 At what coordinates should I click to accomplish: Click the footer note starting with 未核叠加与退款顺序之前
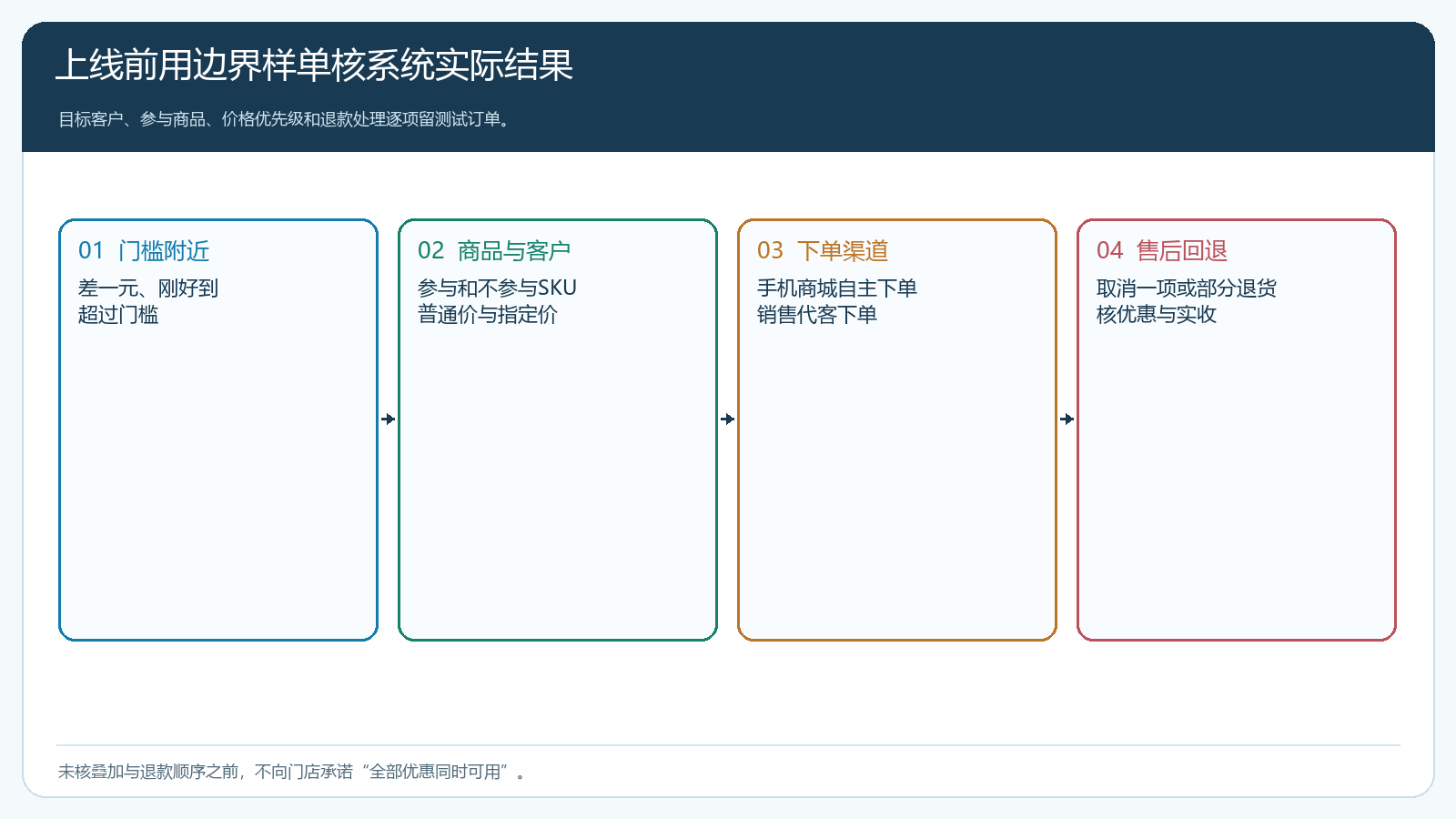coord(292,772)
